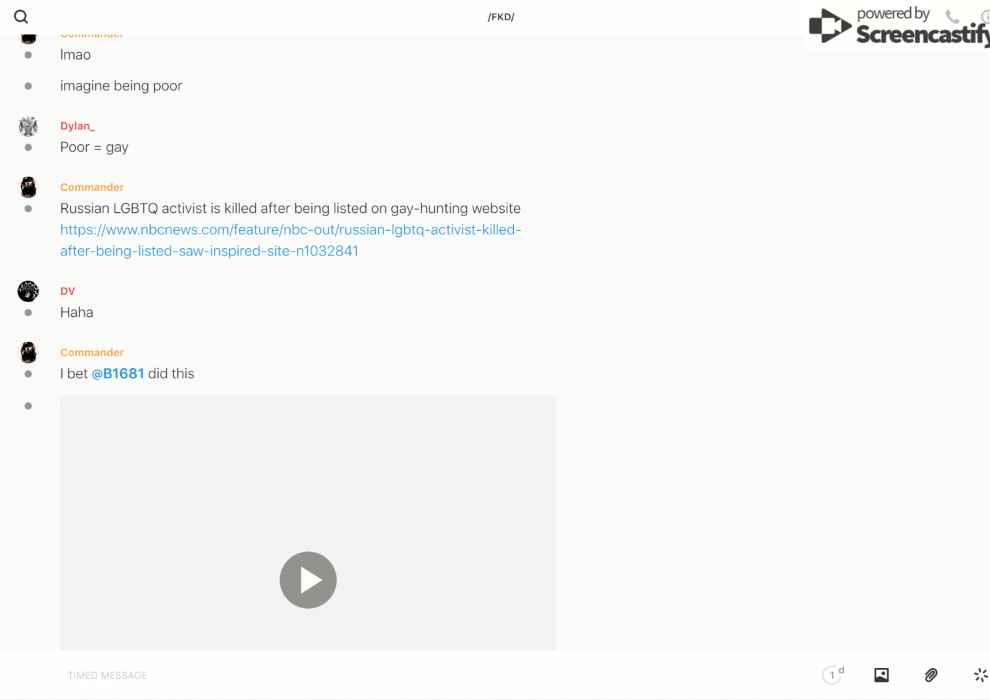Open the nbcnews.com article link
Image resolution: width=990 pixels, height=700 pixels.
click(290, 240)
